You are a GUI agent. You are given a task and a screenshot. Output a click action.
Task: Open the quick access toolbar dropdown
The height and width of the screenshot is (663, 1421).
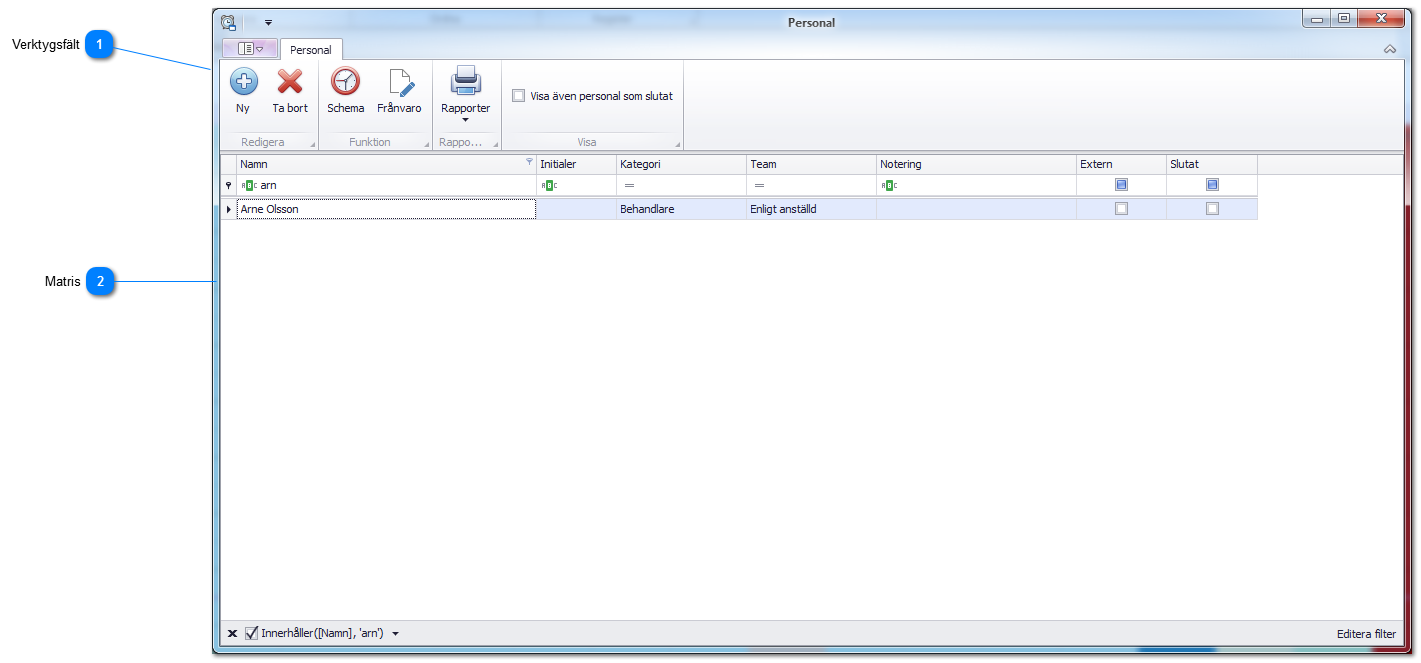[268, 22]
